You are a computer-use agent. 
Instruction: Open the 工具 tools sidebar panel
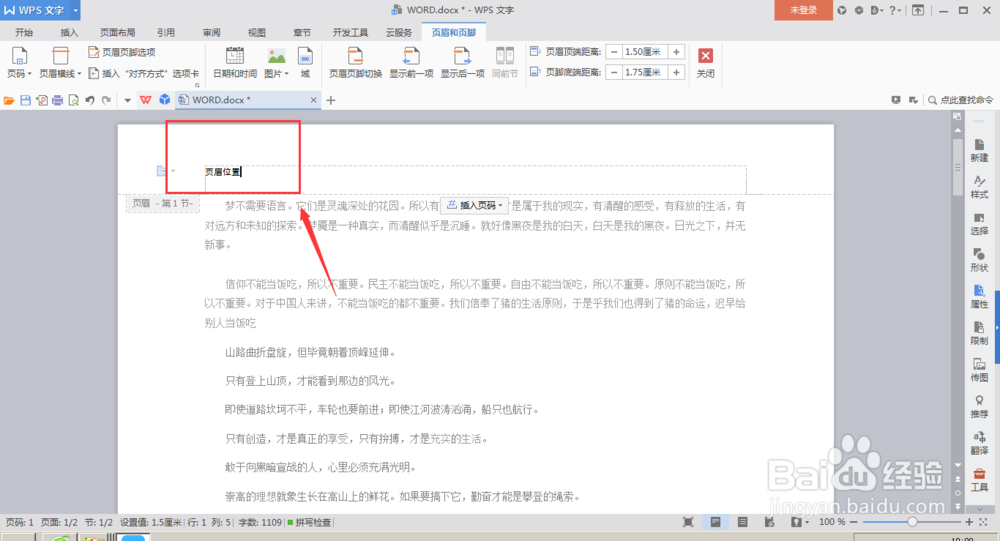point(979,480)
